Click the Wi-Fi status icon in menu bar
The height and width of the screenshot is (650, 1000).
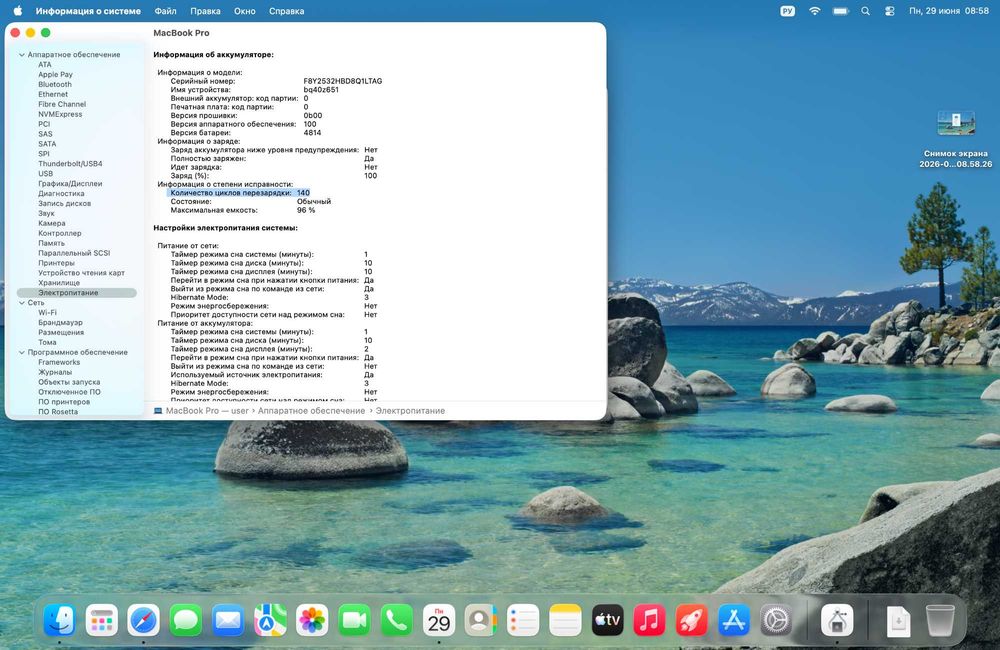pyautogui.click(x=814, y=11)
